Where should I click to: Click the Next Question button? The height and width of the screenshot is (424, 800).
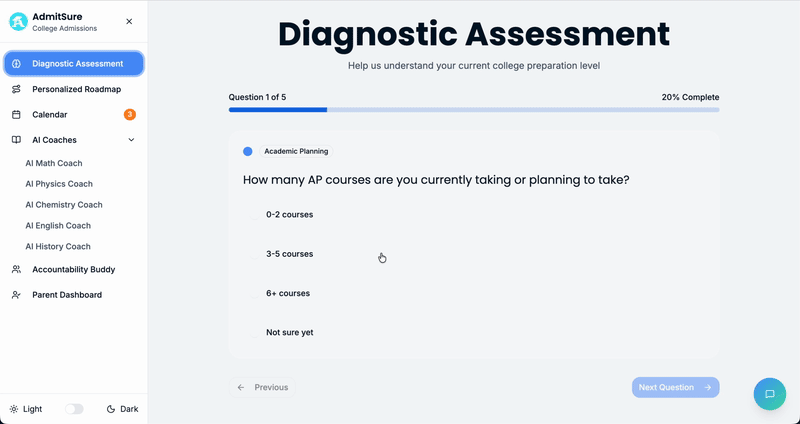click(676, 387)
